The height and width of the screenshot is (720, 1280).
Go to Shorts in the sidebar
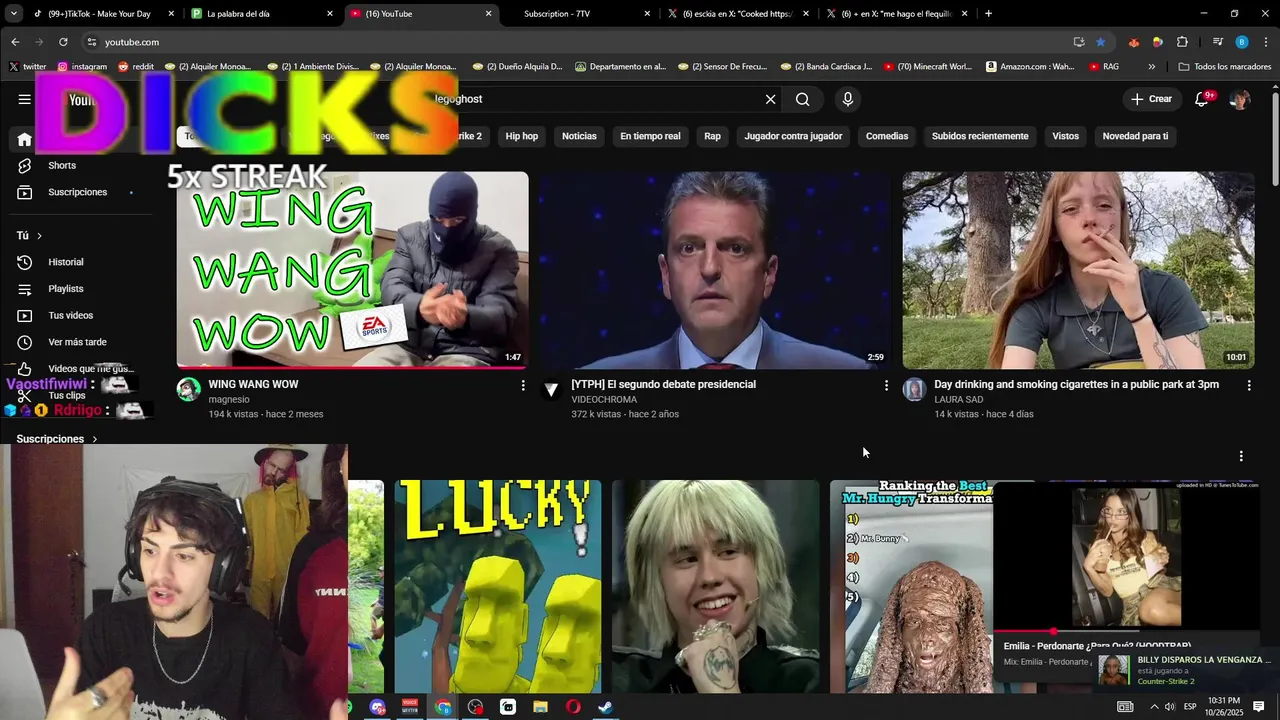(62, 165)
